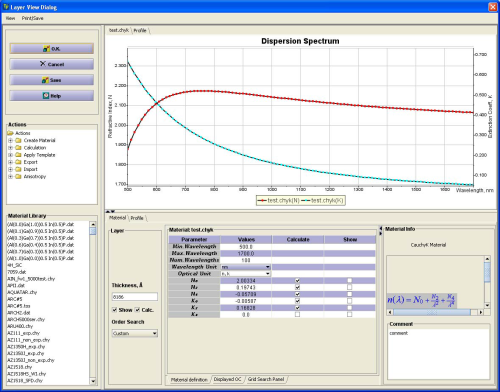Click the Save button icon

45,80
